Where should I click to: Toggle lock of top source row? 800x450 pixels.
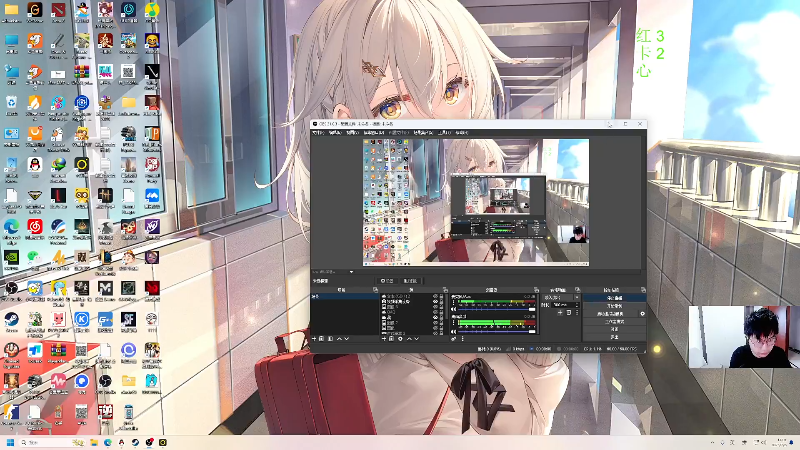tap(441, 296)
